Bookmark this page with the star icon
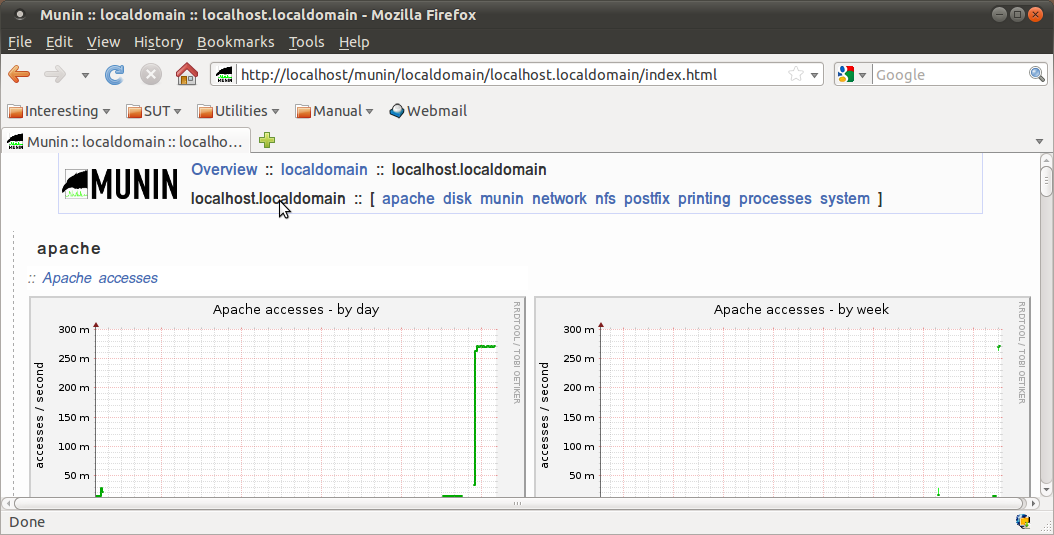 pyautogui.click(x=796, y=75)
